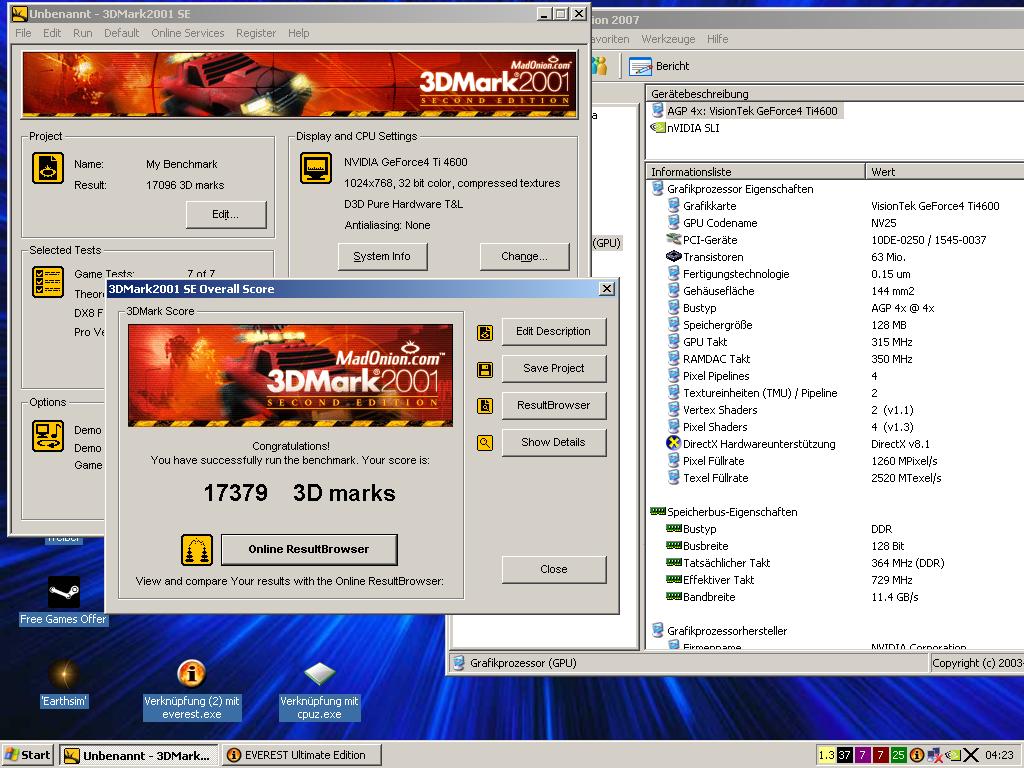Click the nVIDIA SLI device icon
This screenshot has width=1024, height=768.
click(658, 127)
